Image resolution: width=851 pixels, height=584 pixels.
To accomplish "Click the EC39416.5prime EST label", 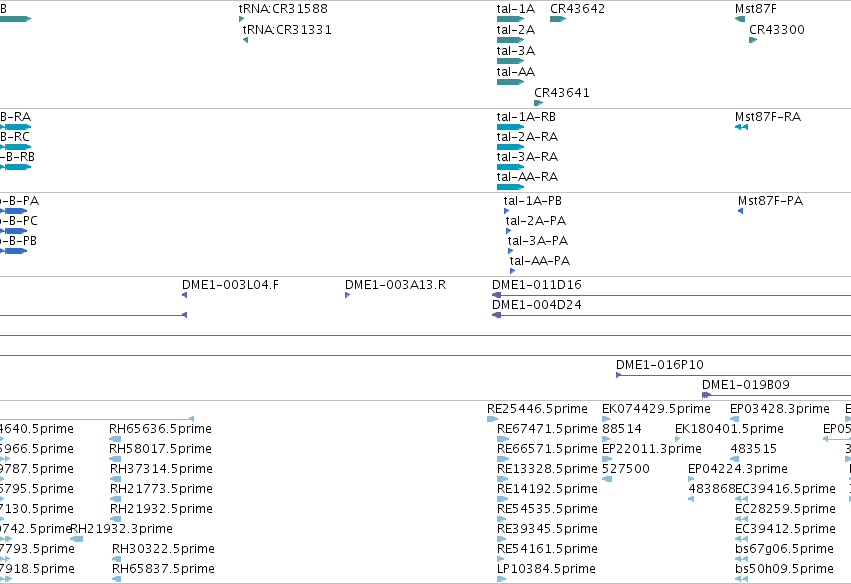I will click(785, 489).
